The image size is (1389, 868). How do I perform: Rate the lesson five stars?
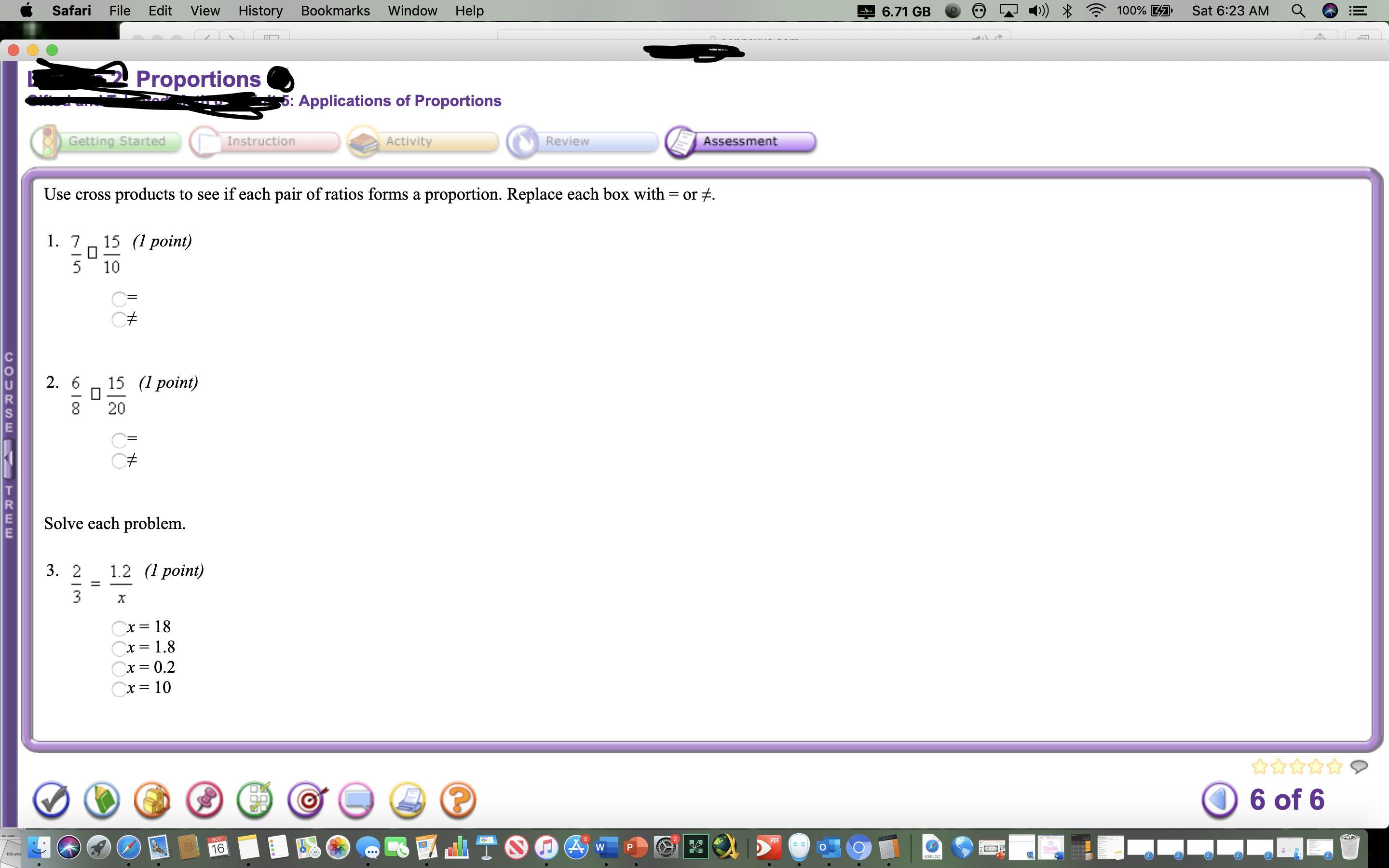point(1335,766)
